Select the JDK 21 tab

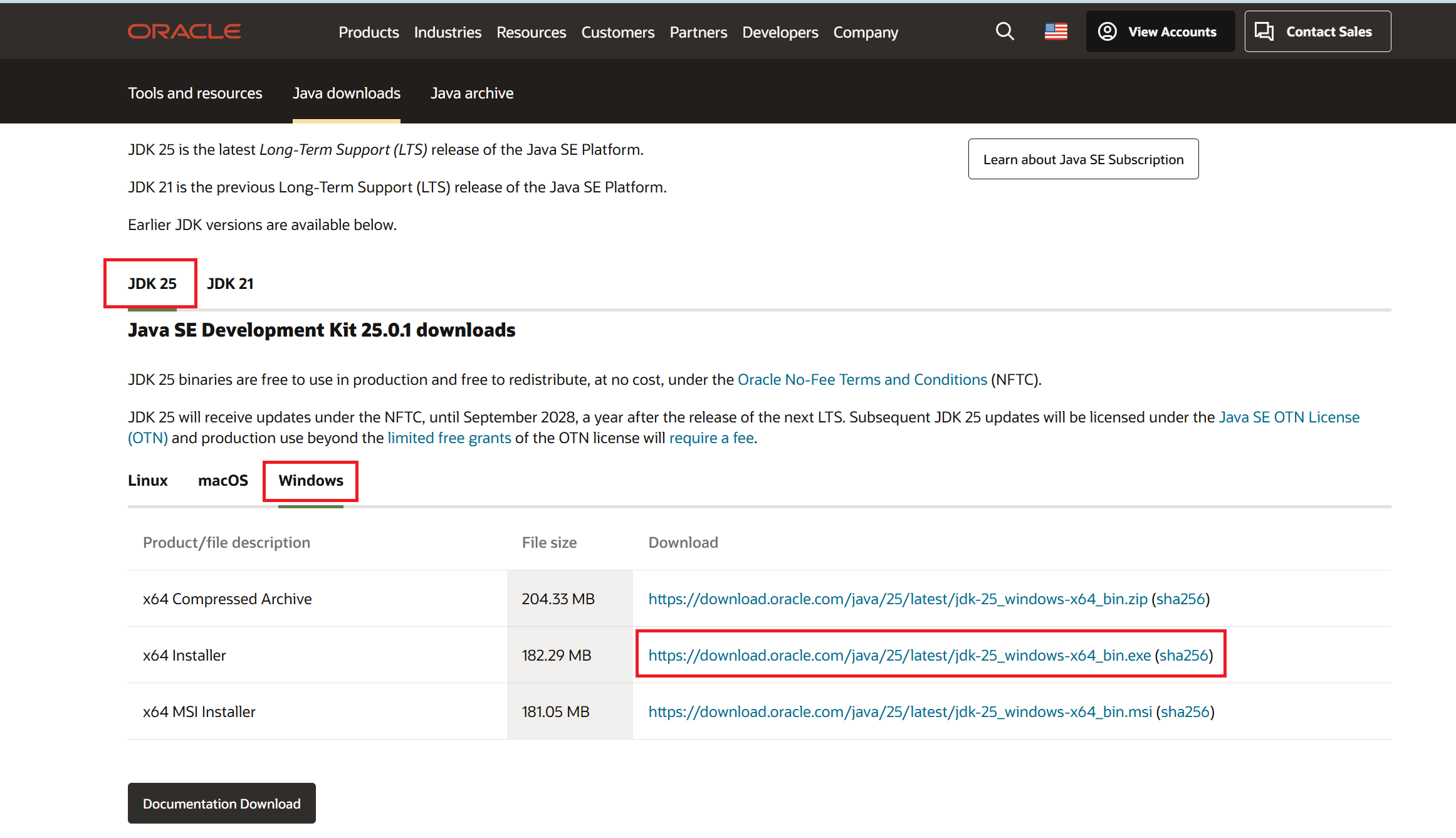[230, 283]
